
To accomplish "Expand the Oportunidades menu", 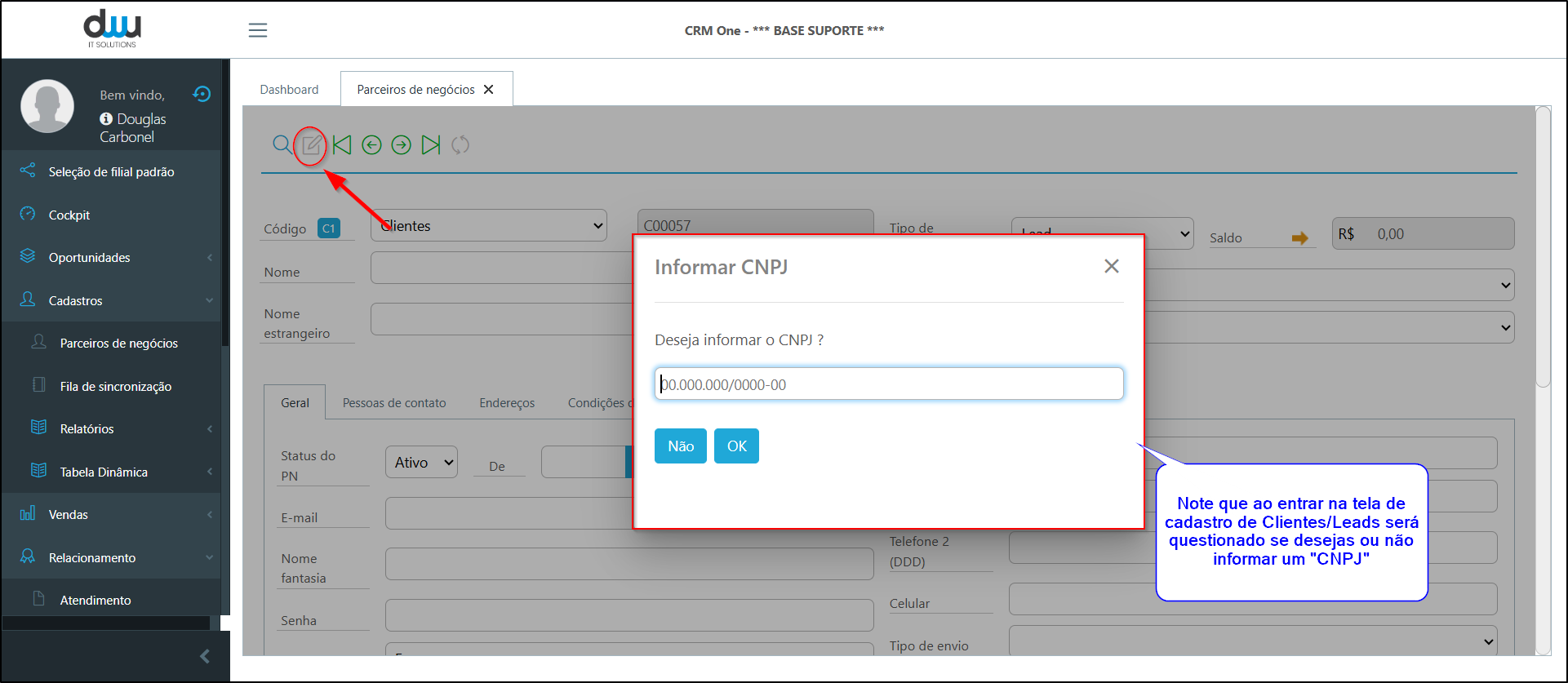I will coord(112,257).
